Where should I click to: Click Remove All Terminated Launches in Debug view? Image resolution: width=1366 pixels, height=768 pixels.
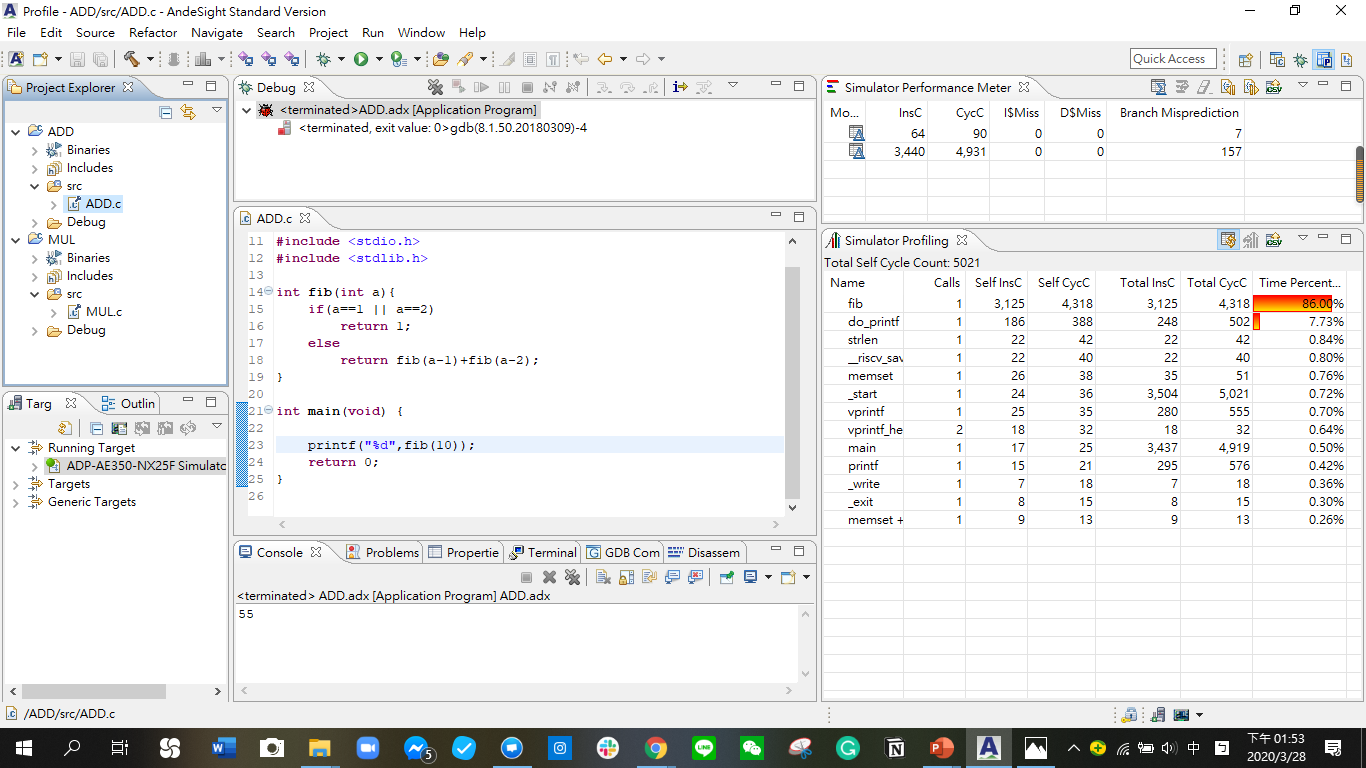(x=435, y=87)
